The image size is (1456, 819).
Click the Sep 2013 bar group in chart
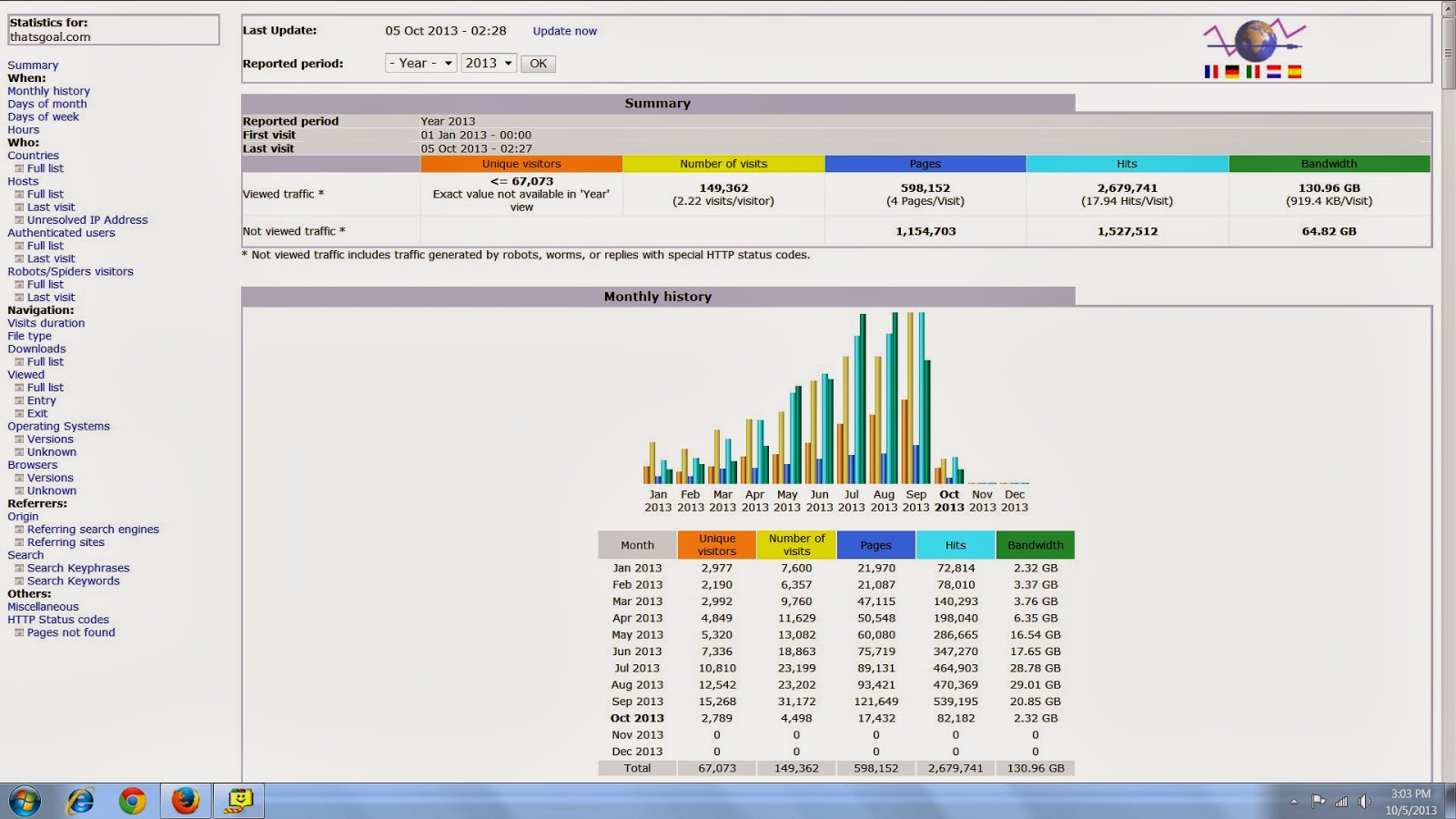tap(916, 398)
